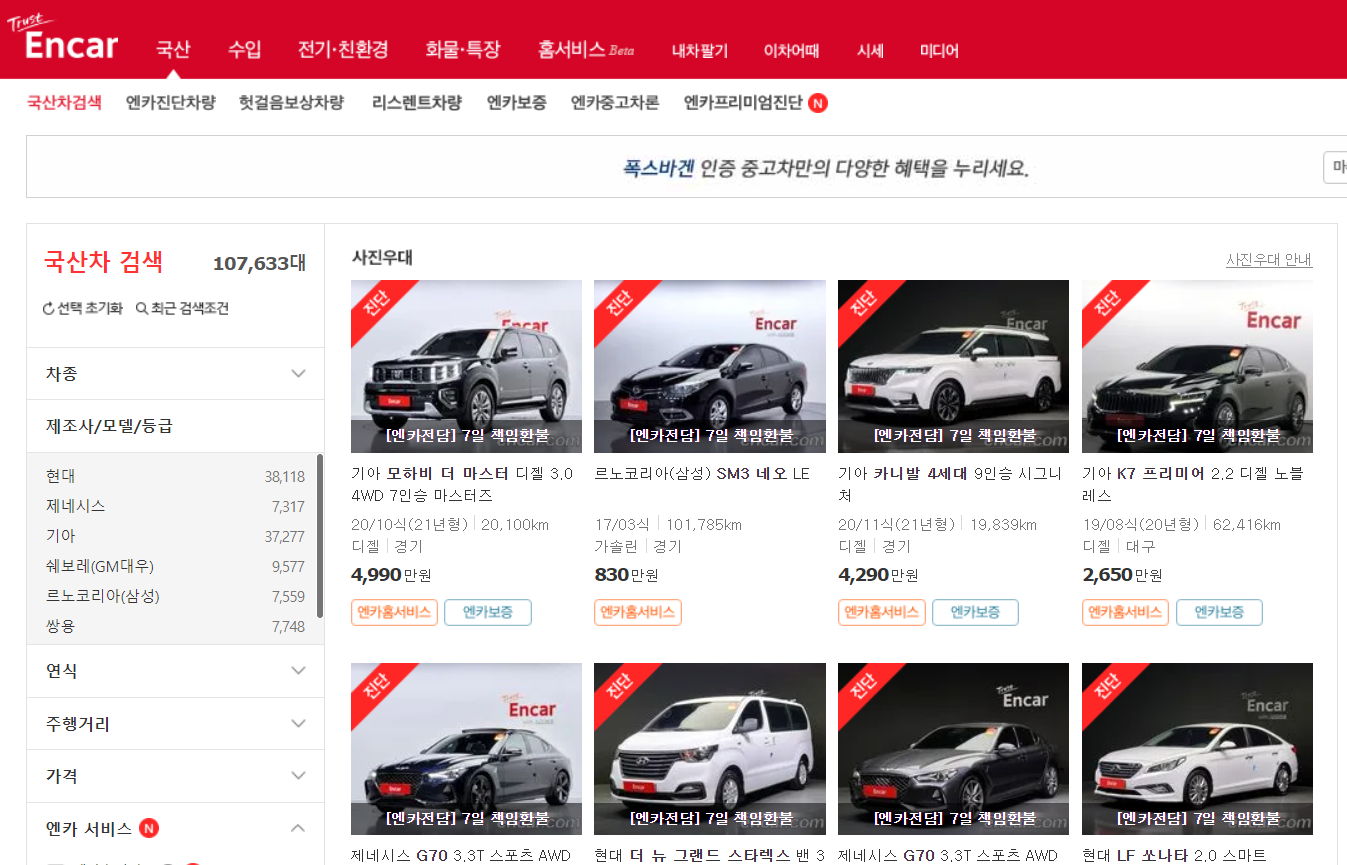
Task: Open the 이차어때 menu
Action: pyautogui.click(x=791, y=50)
